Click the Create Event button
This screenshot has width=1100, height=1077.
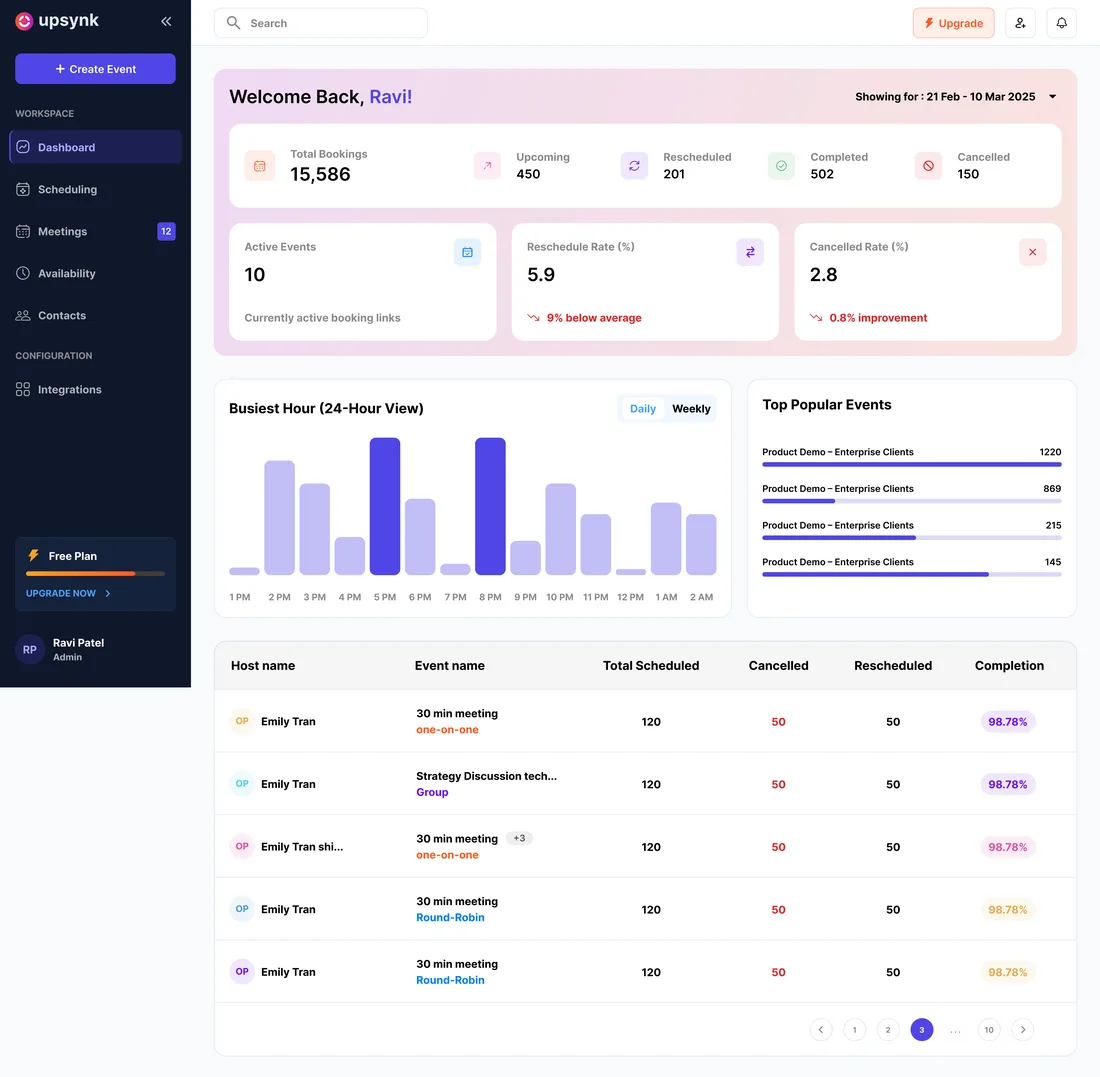(95, 69)
